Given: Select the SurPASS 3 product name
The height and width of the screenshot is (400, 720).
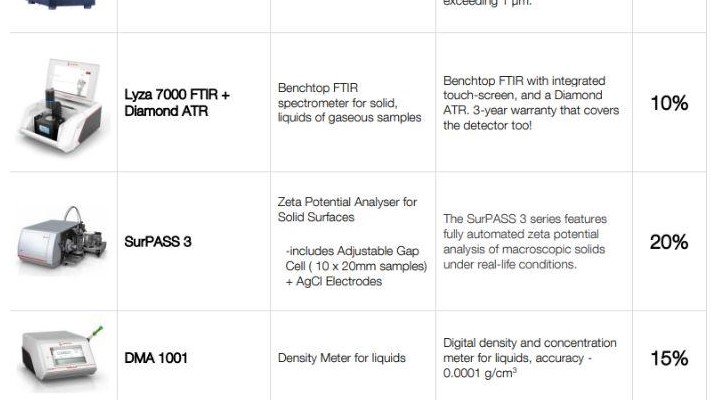Looking at the screenshot, I should 158,242.
